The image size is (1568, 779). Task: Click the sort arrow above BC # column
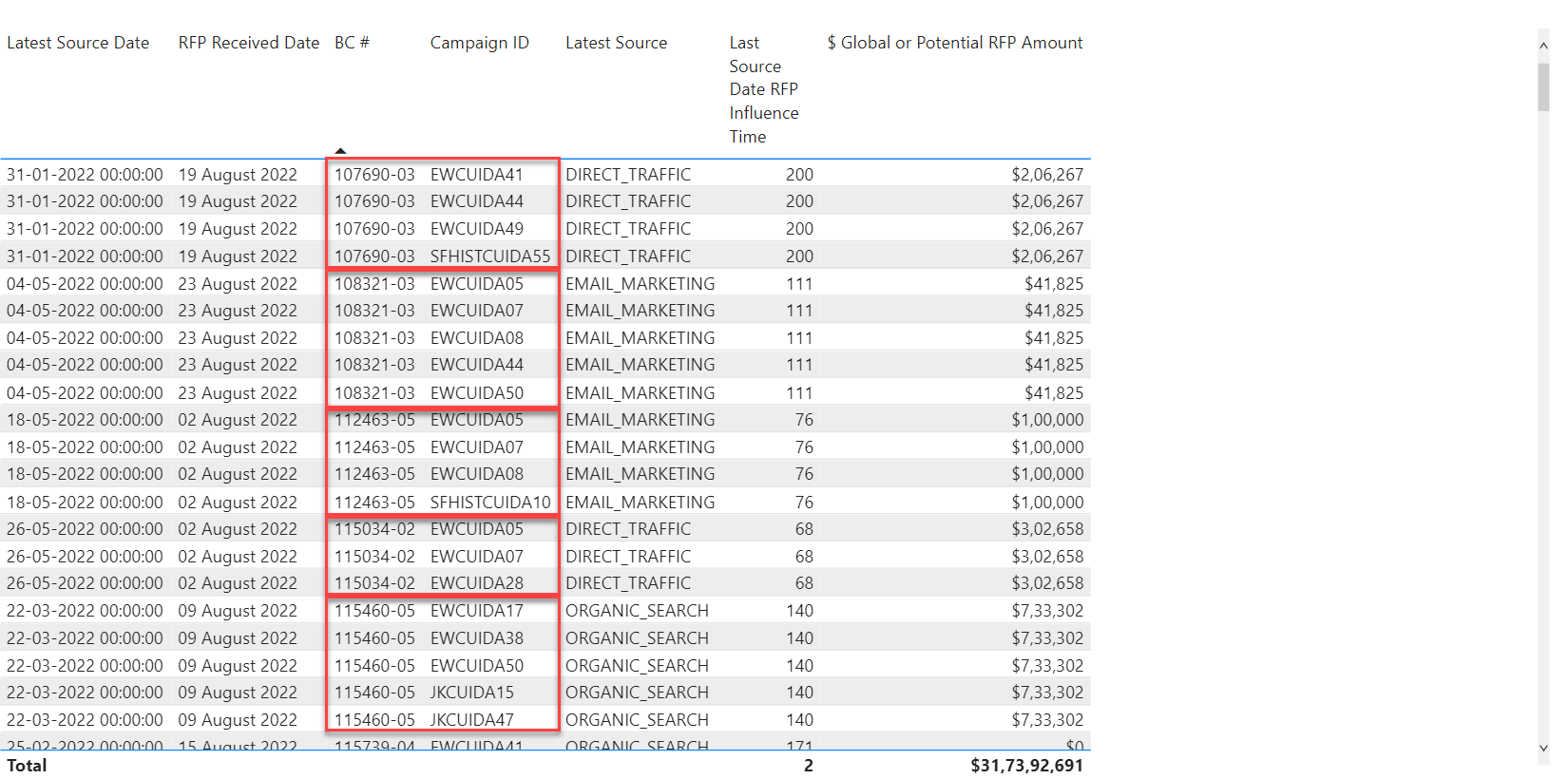pyautogui.click(x=340, y=151)
